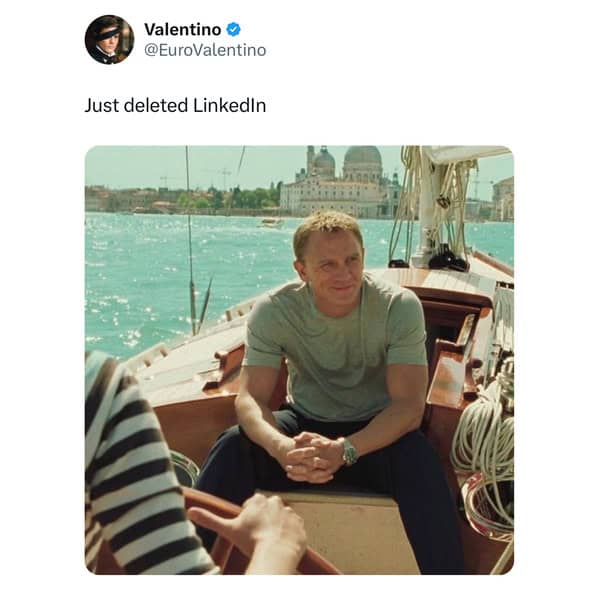The width and height of the screenshot is (599, 599).
Task: Click the blue verified checkmark badge
Action: (x=233, y=29)
